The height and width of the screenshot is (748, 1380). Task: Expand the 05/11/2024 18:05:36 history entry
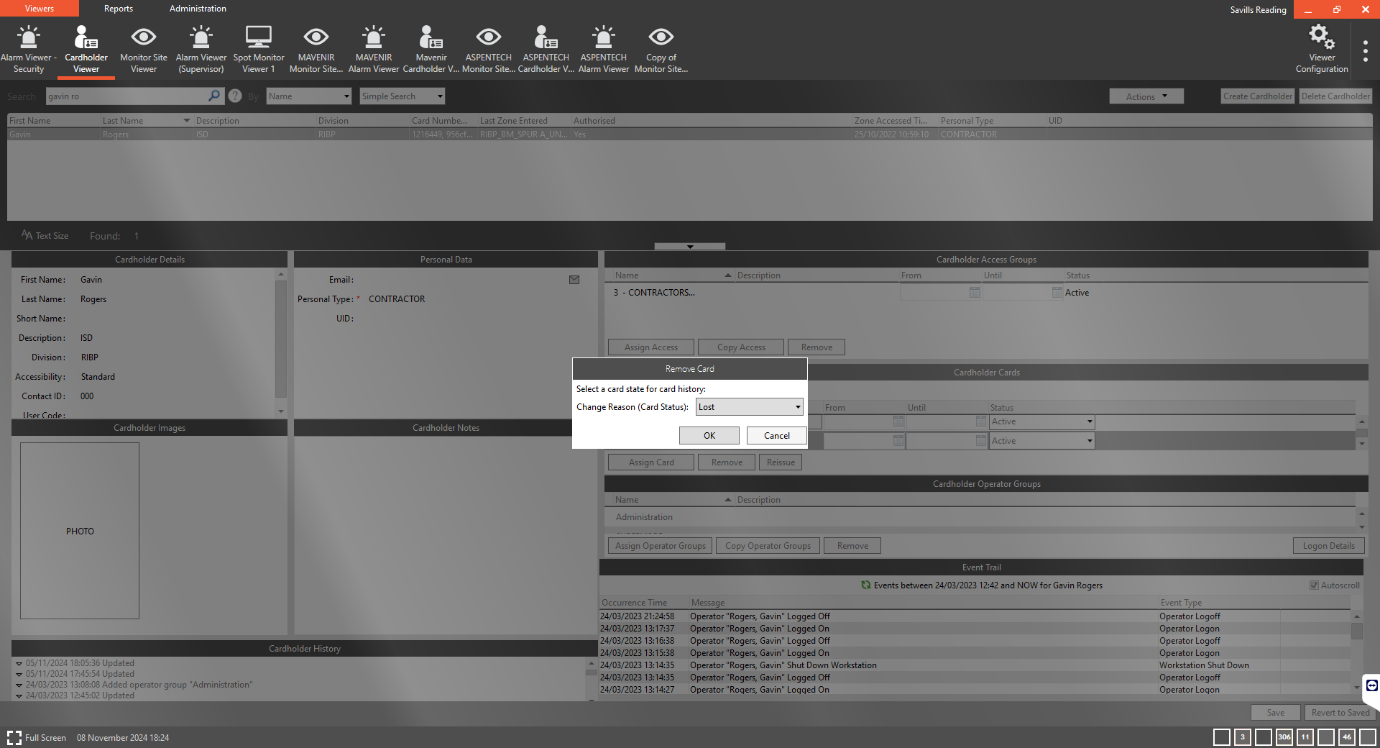point(19,663)
